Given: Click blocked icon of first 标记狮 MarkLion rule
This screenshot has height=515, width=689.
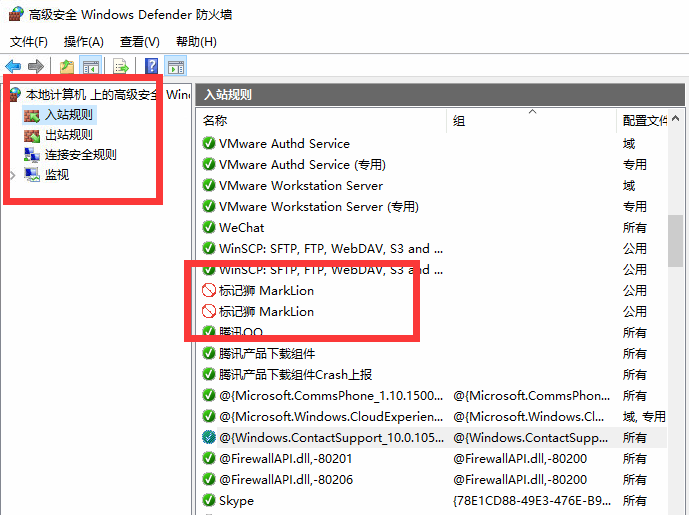Looking at the screenshot, I should click(x=209, y=291).
